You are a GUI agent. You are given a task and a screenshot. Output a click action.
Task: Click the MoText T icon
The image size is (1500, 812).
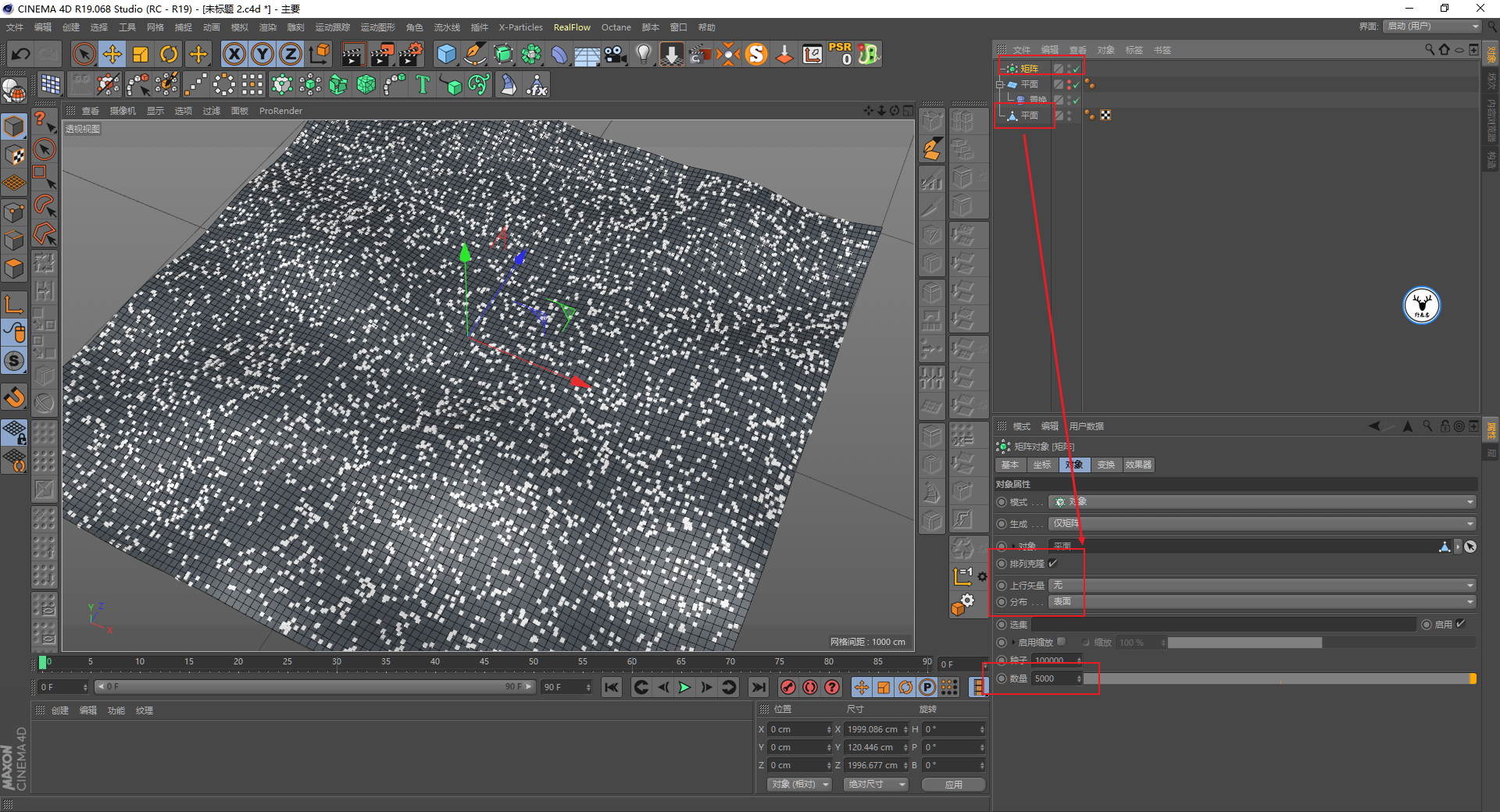coord(423,84)
